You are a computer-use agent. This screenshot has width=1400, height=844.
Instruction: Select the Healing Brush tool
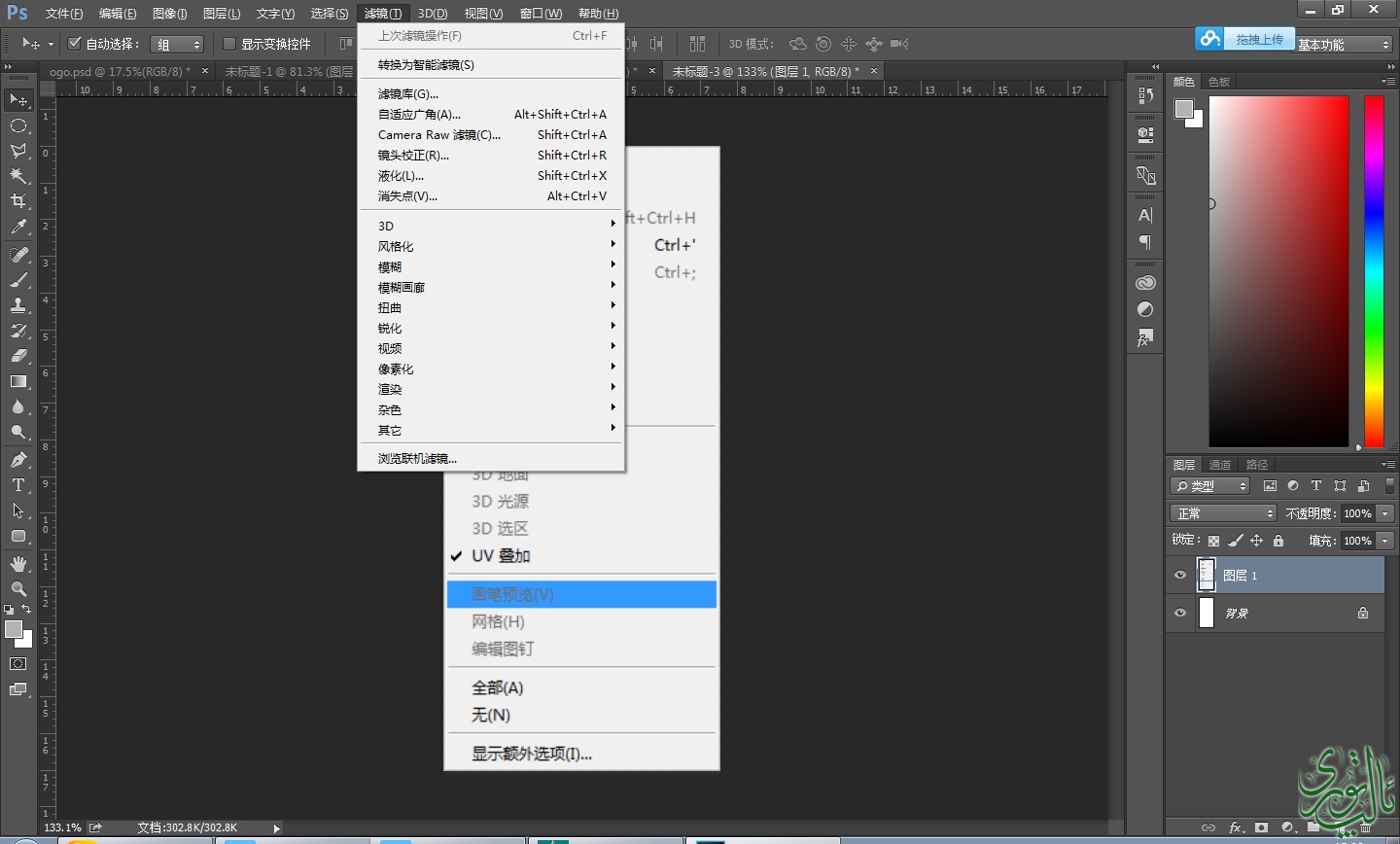point(18,255)
